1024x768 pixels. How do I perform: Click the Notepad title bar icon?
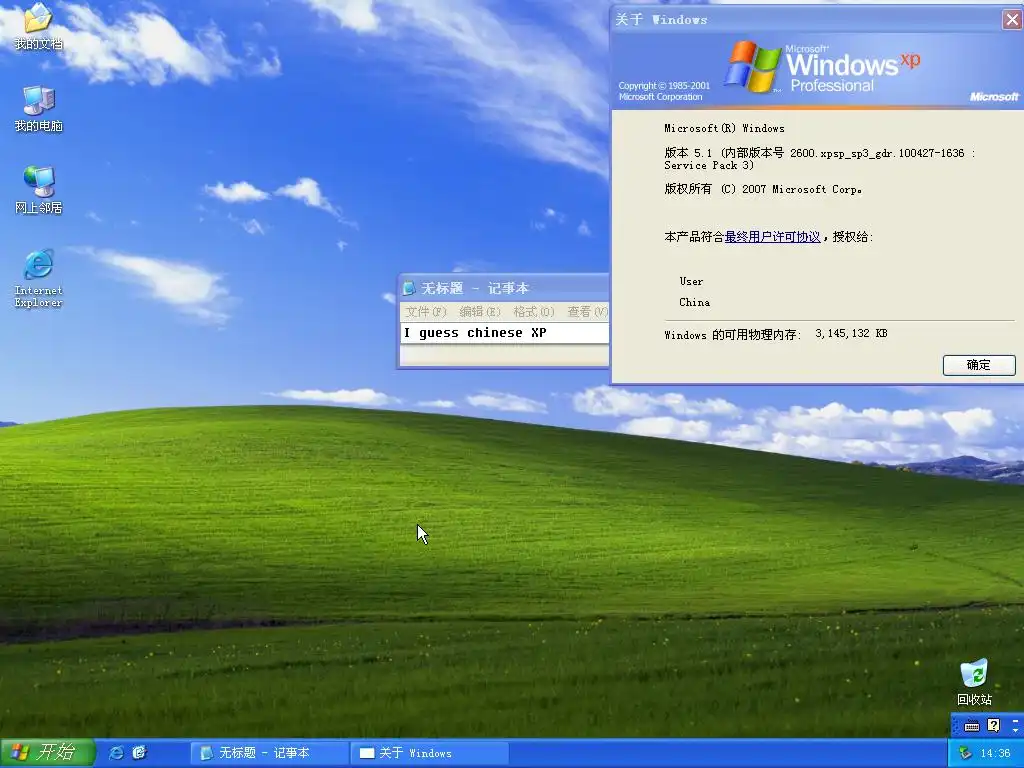(x=409, y=288)
